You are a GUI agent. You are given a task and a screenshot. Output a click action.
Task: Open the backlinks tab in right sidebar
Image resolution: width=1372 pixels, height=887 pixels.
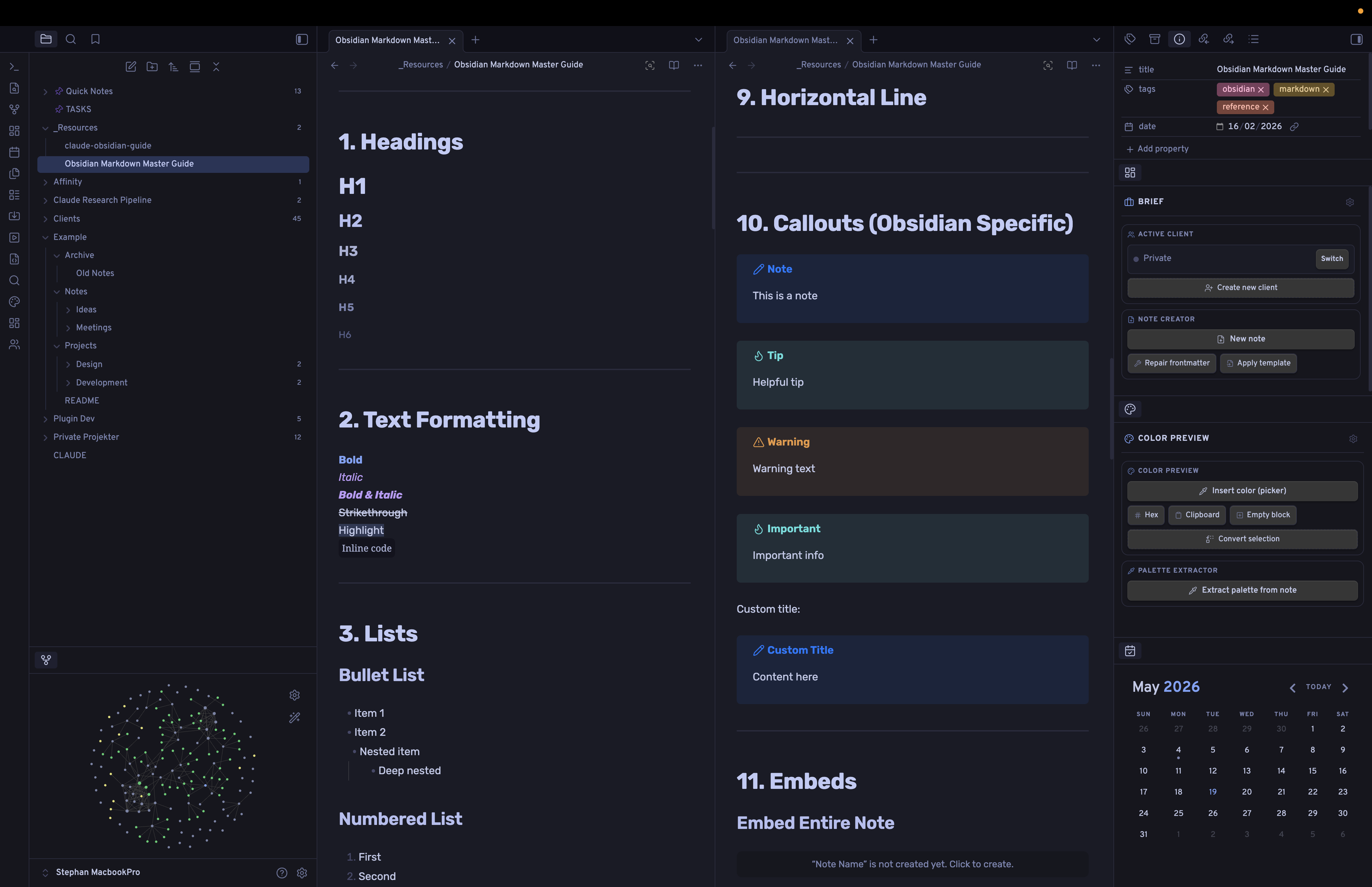point(1204,39)
